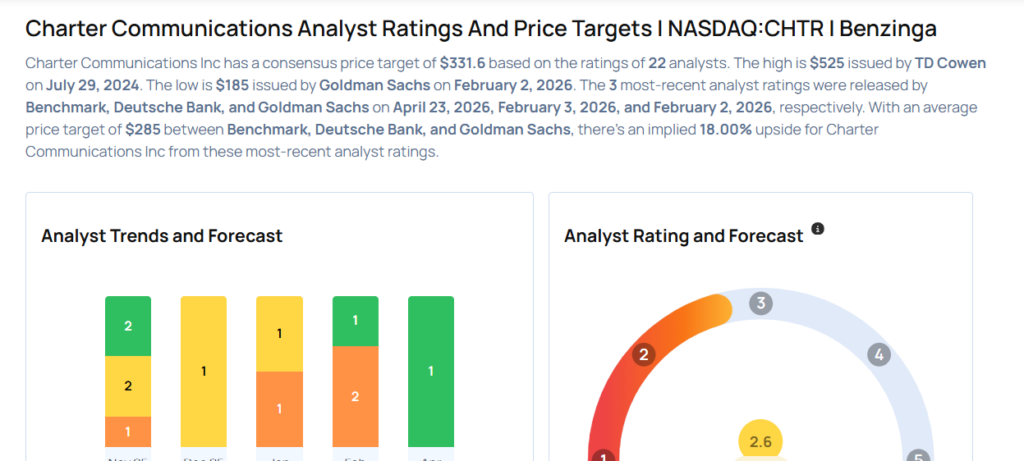Click the orange segment of the January bar
1024x461 pixels.
pyautogui.click(x=279, y=409)
